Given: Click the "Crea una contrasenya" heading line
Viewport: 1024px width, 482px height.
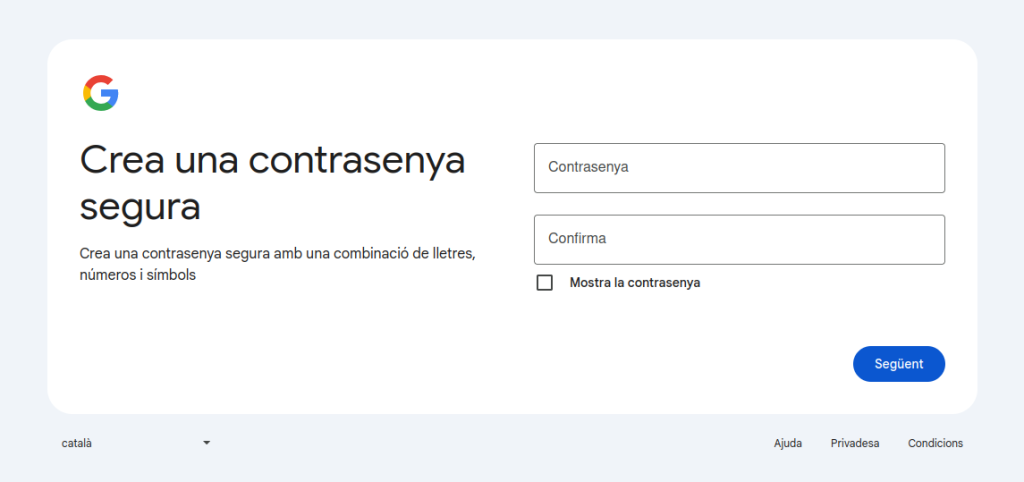Looking at the screenshot, I should [x=272, y=160].
